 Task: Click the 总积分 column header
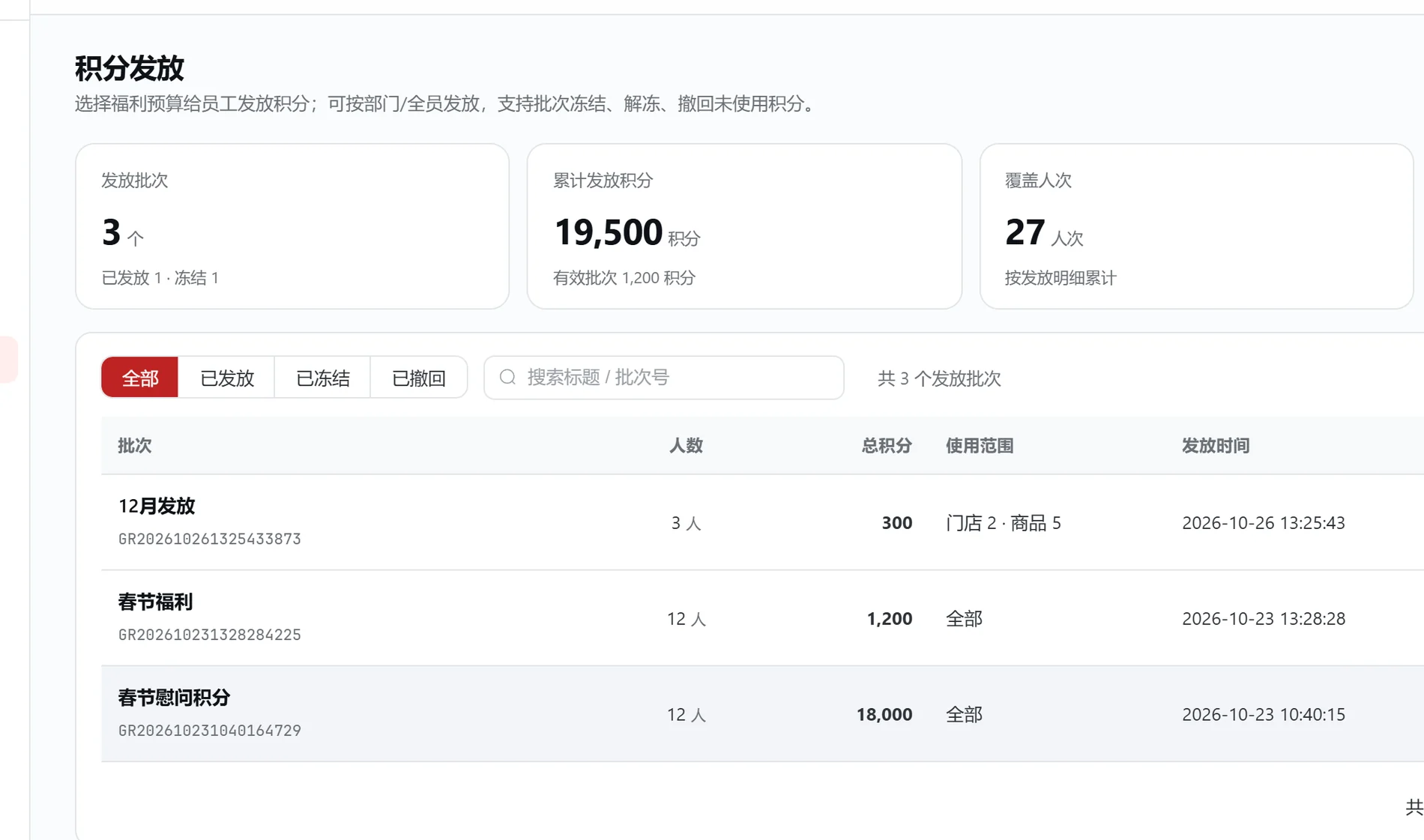(x=887, y=446)
